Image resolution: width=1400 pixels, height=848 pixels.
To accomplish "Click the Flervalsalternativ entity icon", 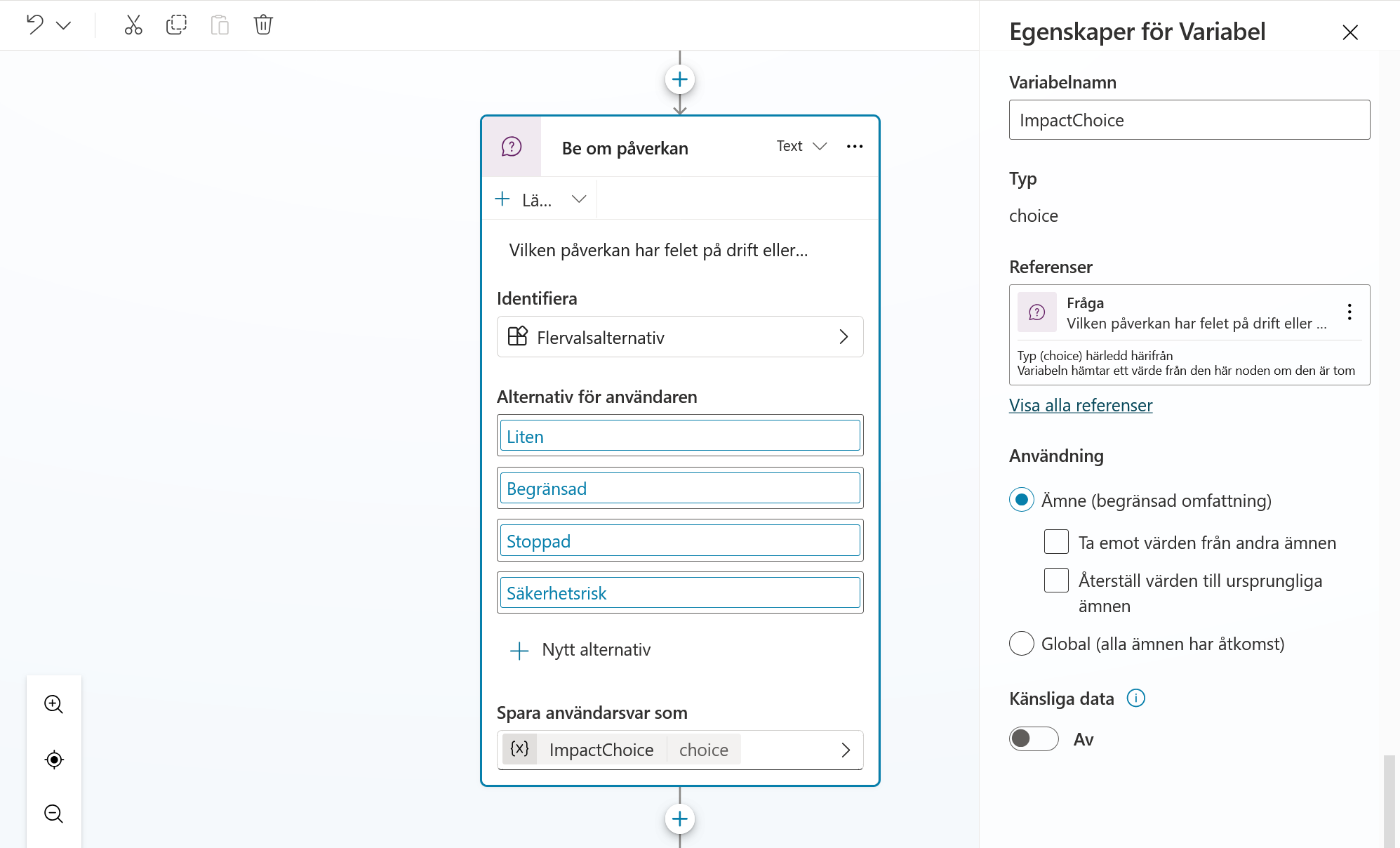I will tap(518, 336).
